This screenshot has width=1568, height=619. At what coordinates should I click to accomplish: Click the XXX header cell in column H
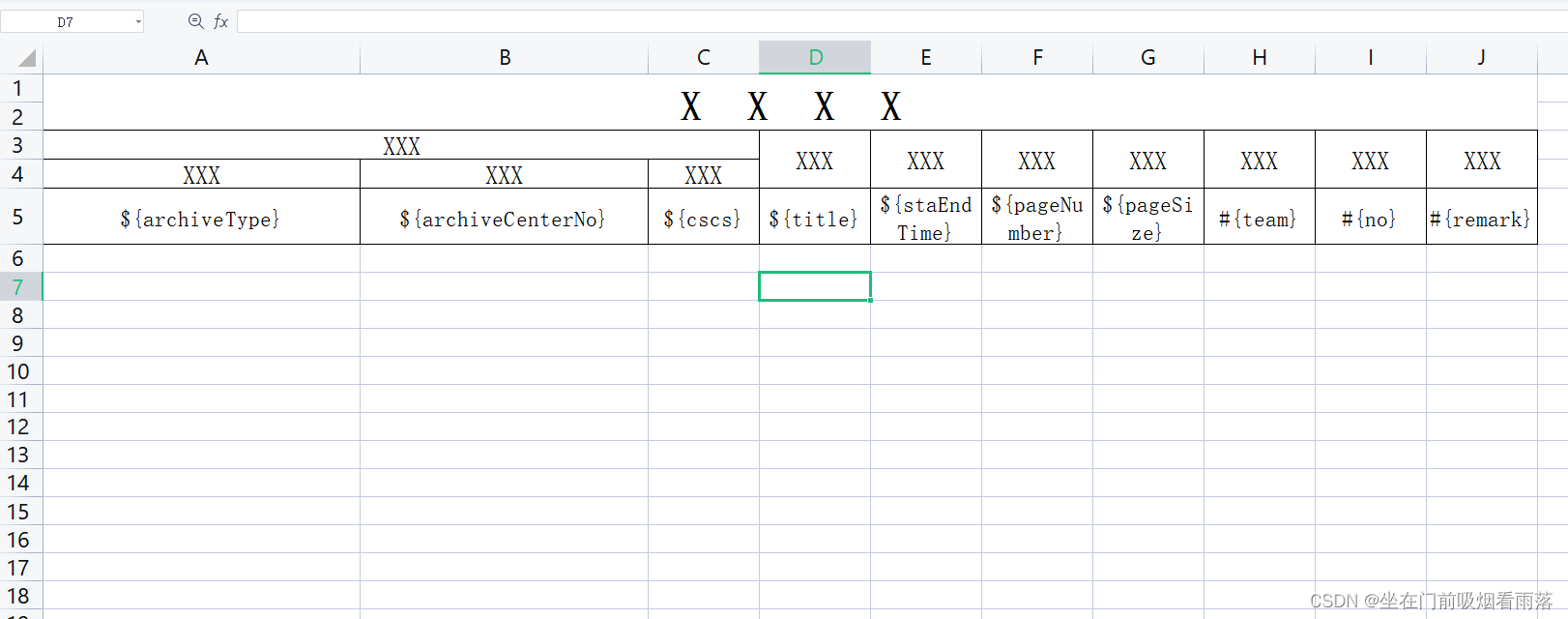(x=1260, y=160)
